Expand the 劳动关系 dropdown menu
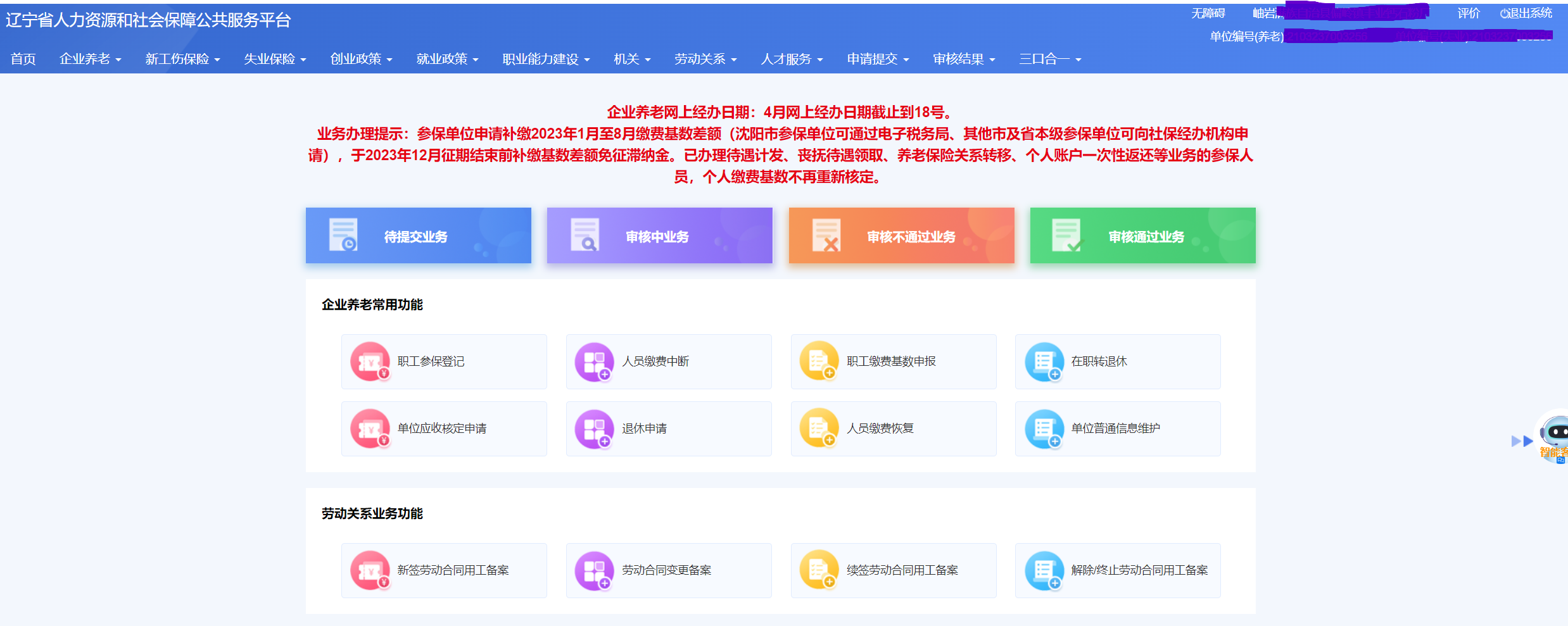 [x=705, y=59]
